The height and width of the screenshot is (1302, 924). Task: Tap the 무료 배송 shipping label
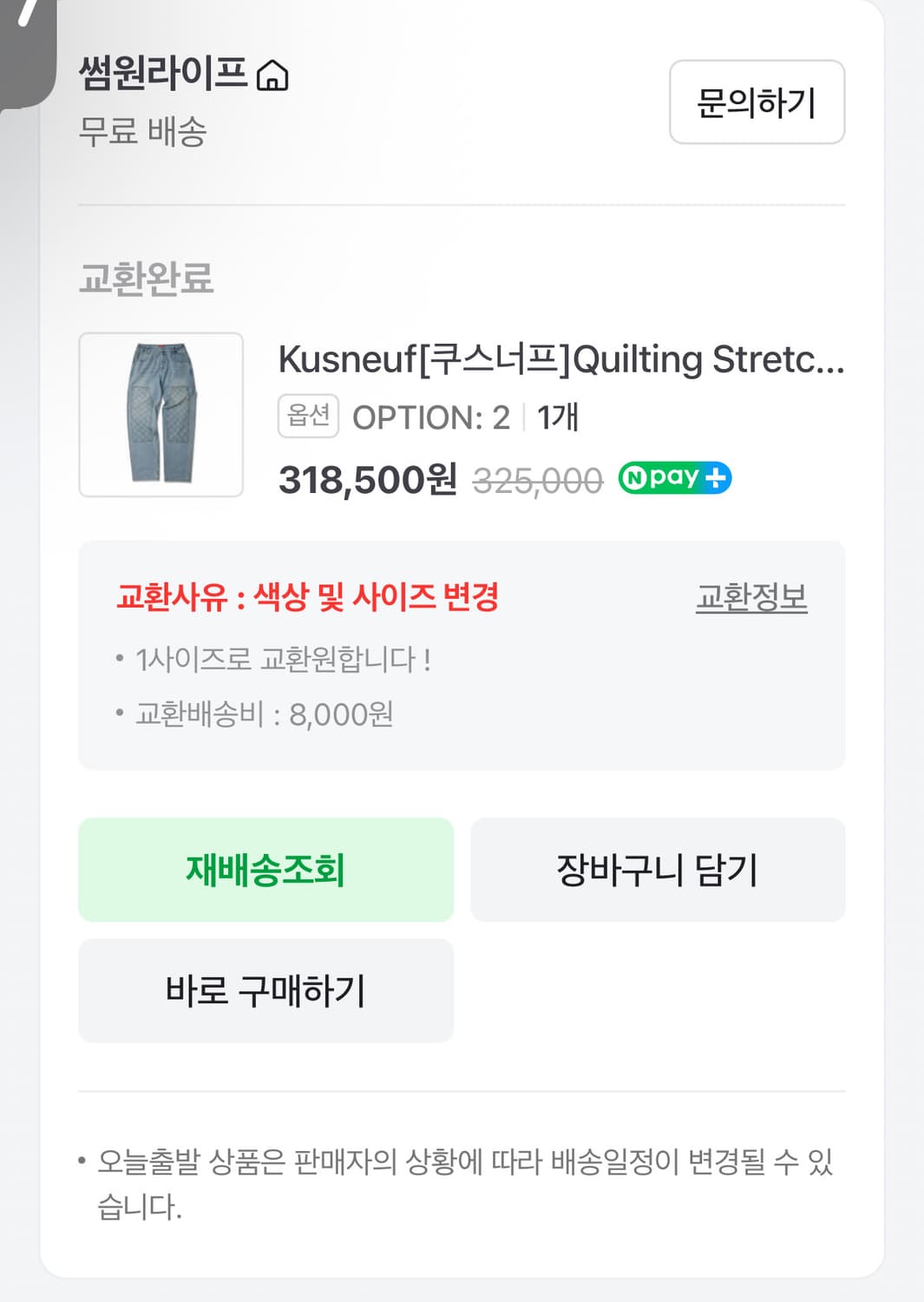click(142, 132)
